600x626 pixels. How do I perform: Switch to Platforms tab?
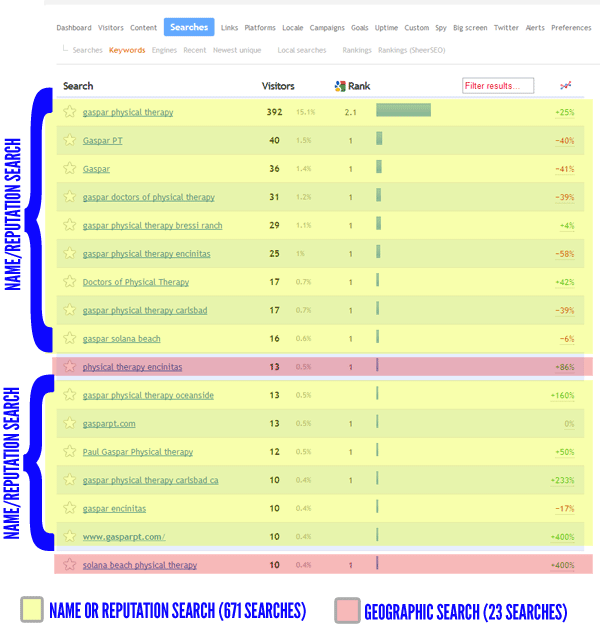260,28
